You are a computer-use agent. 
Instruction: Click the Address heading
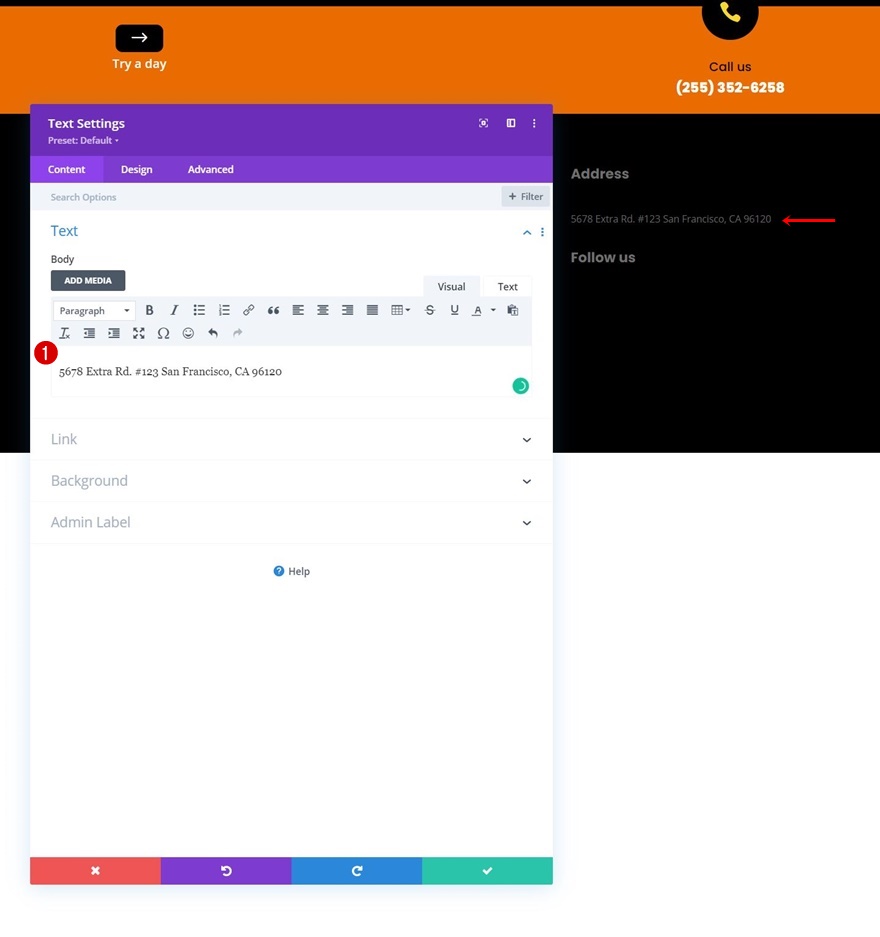point(599,174)
